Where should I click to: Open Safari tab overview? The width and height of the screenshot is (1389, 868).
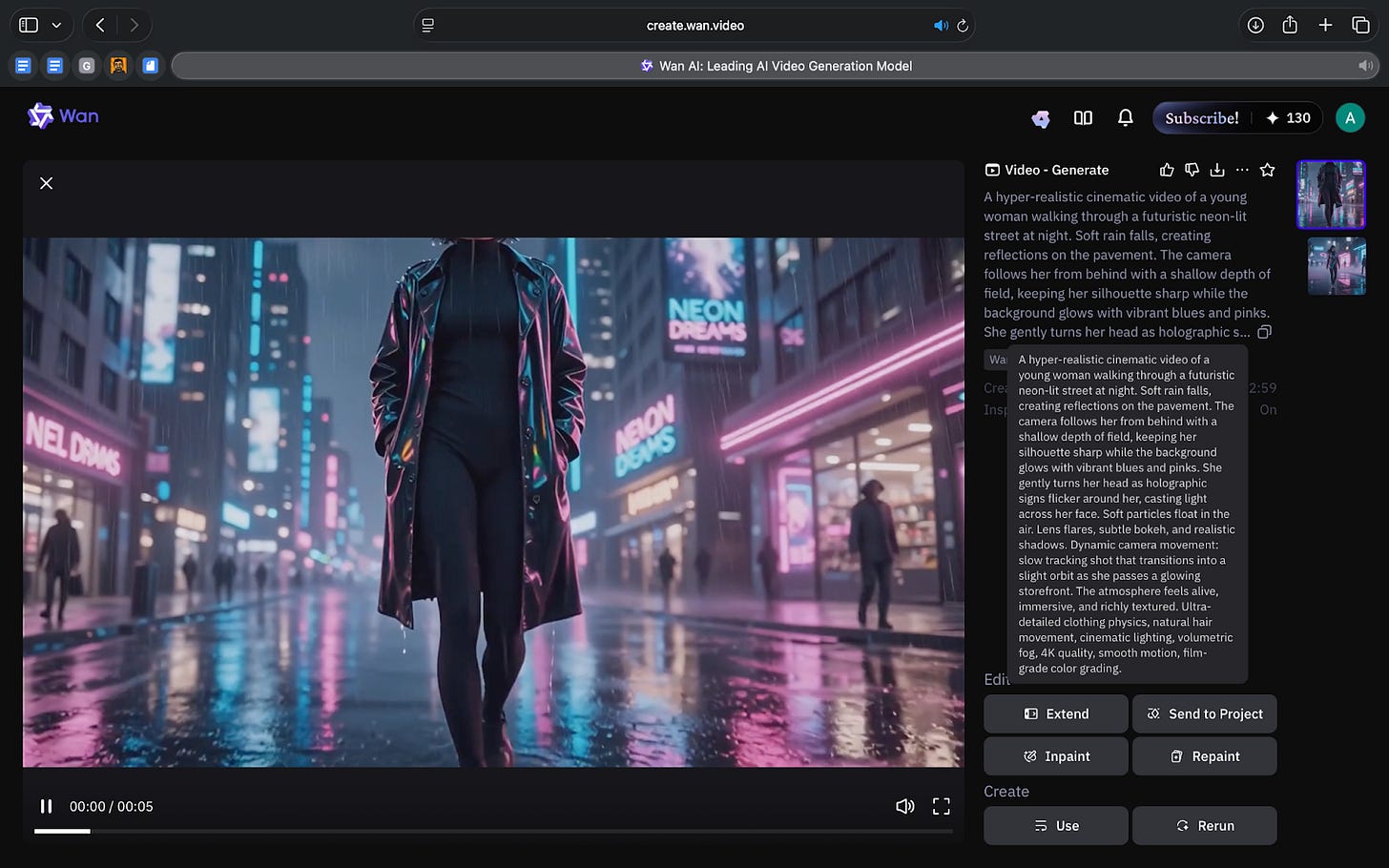point(1360,26)
